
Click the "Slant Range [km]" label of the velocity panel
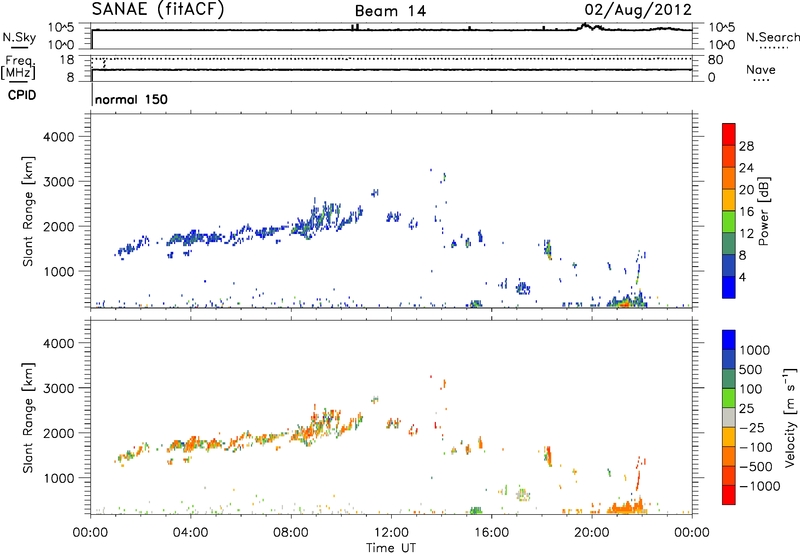click(x=28, y=418)
